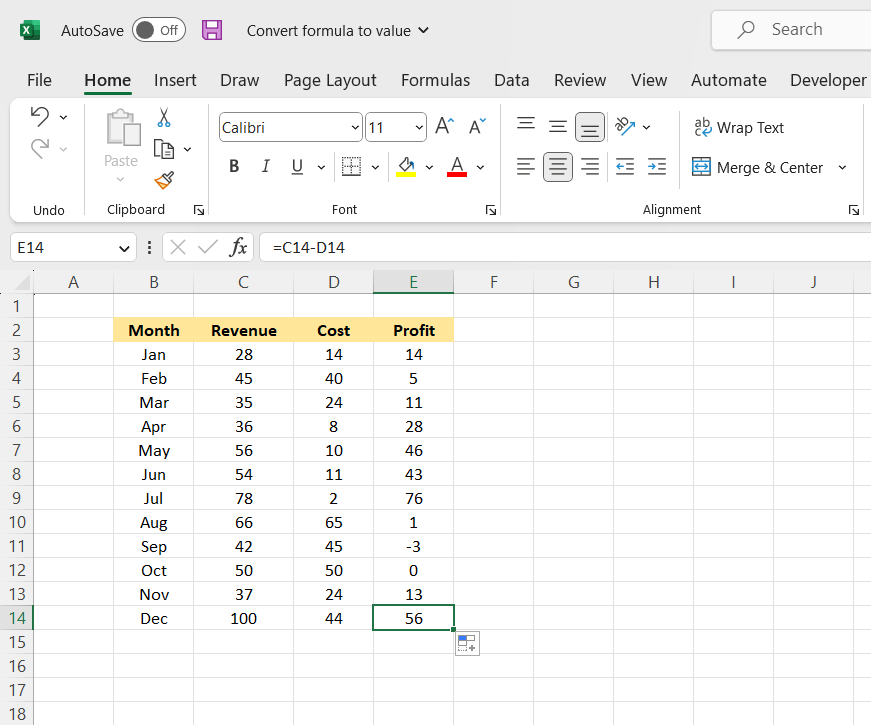Click the Increase Indent icon
The height and width of the screenshot is (725, 871).
[657, 167]
